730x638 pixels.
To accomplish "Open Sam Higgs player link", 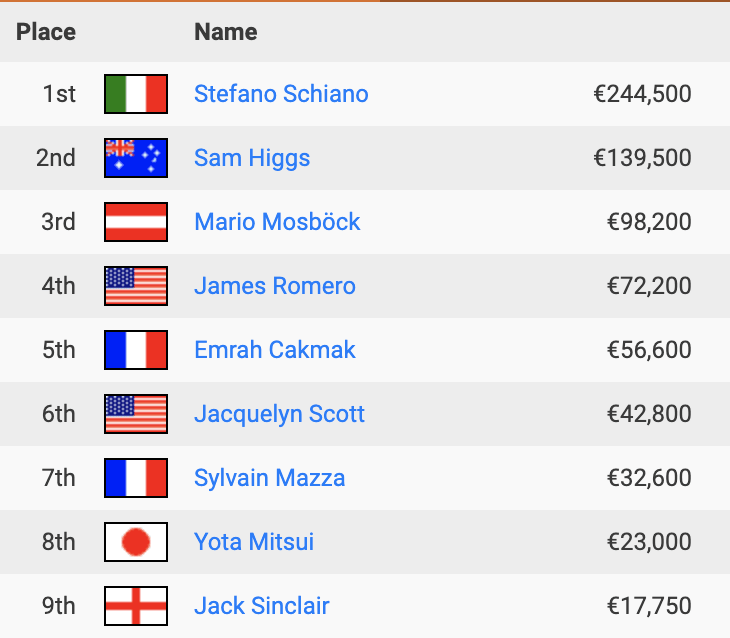I will click(x=252, y=158).
